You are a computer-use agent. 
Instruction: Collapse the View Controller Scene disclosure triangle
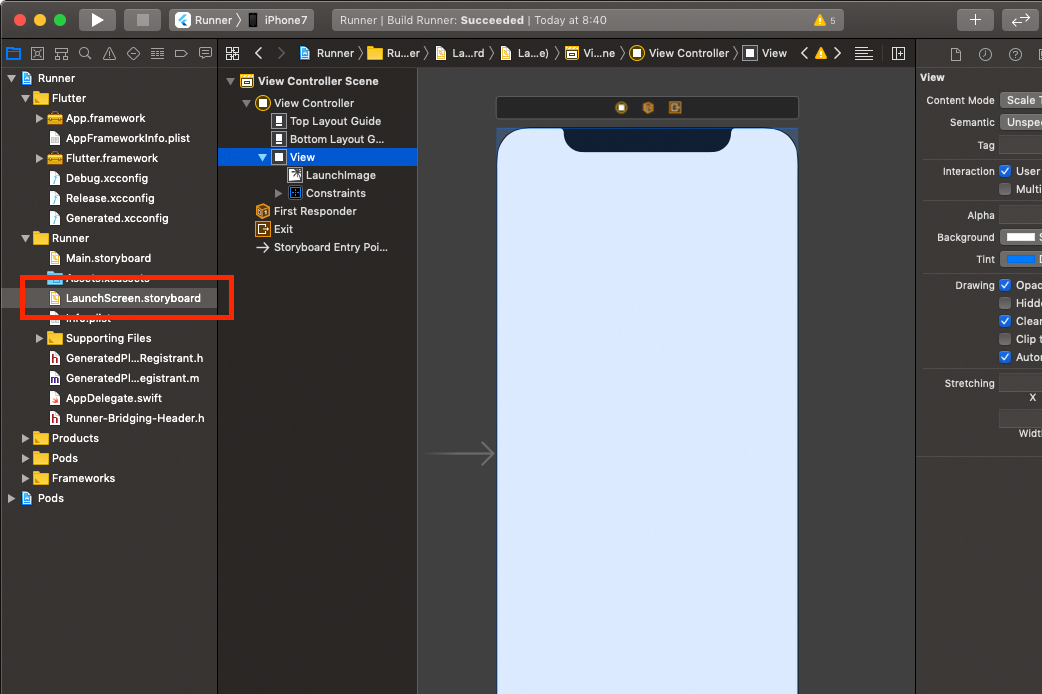point(231,81)
